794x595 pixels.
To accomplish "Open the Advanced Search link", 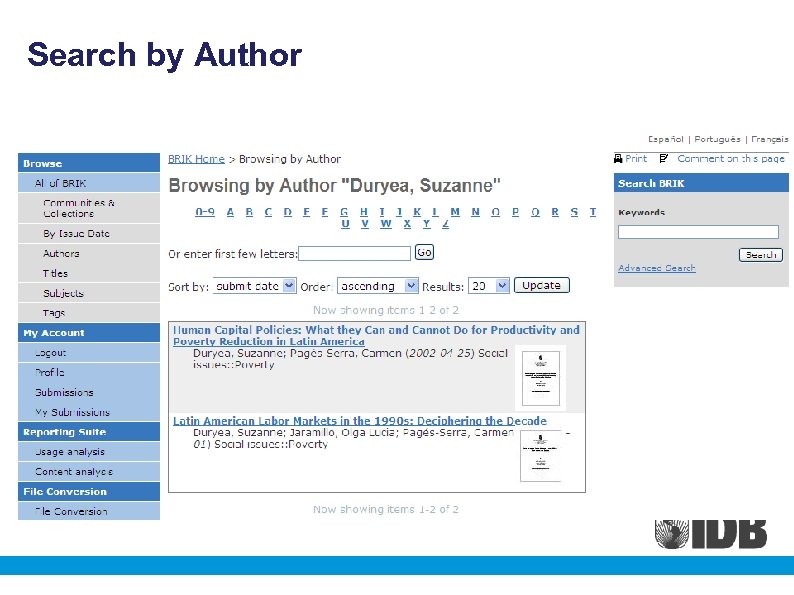I will point(657,268).
